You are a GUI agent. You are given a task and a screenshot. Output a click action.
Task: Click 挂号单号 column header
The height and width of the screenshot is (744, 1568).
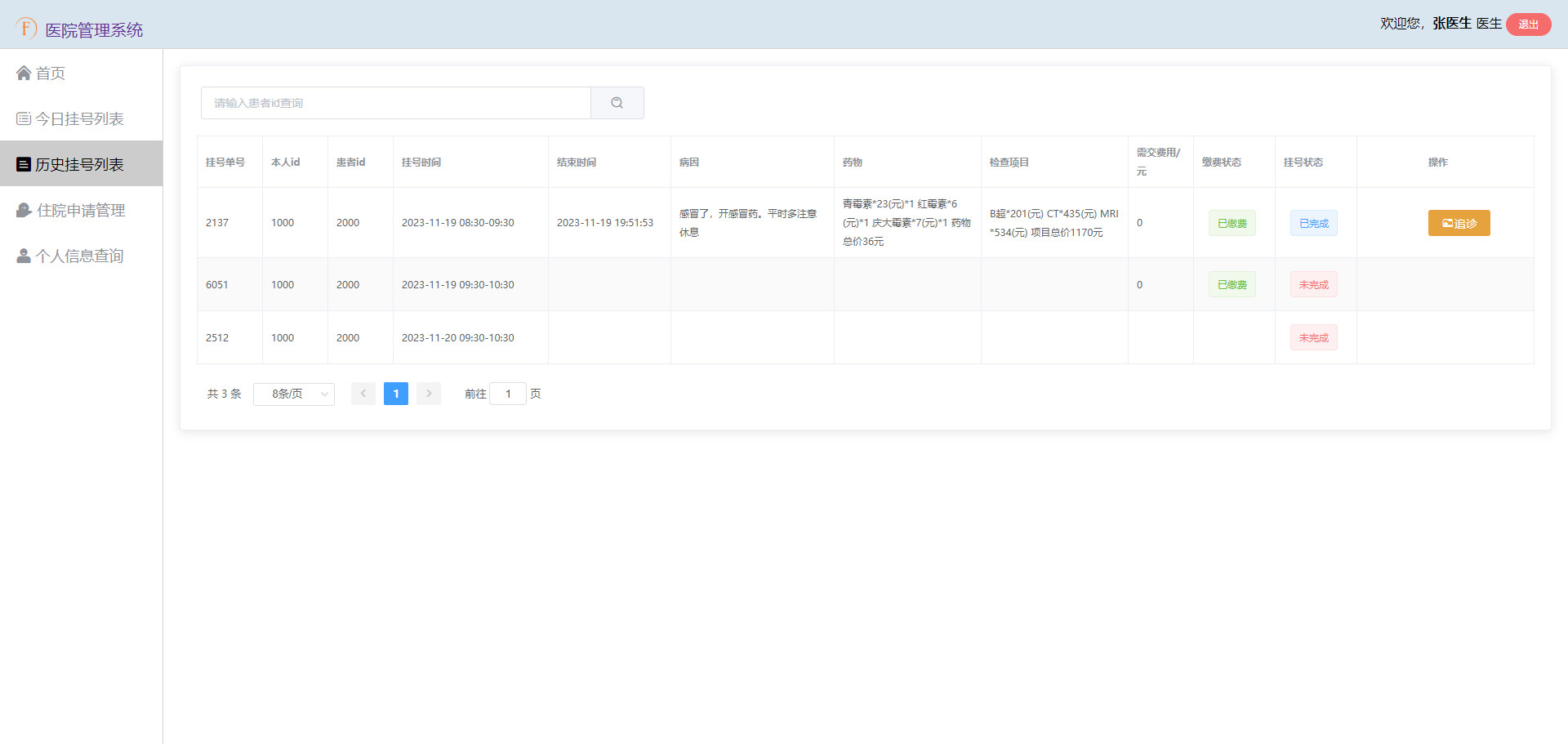pos(229,162)
